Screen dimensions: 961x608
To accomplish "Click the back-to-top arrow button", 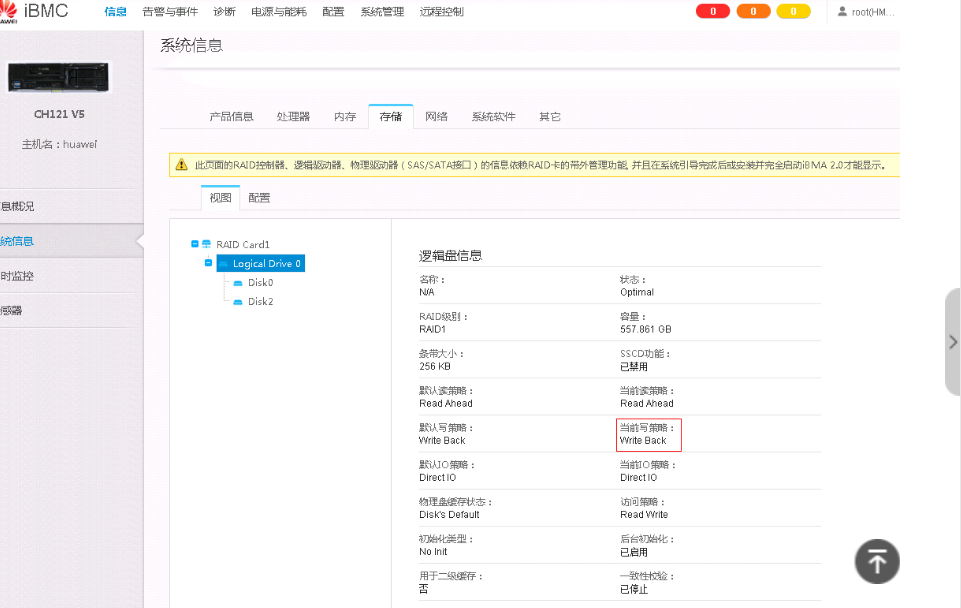I will [877, 561].
